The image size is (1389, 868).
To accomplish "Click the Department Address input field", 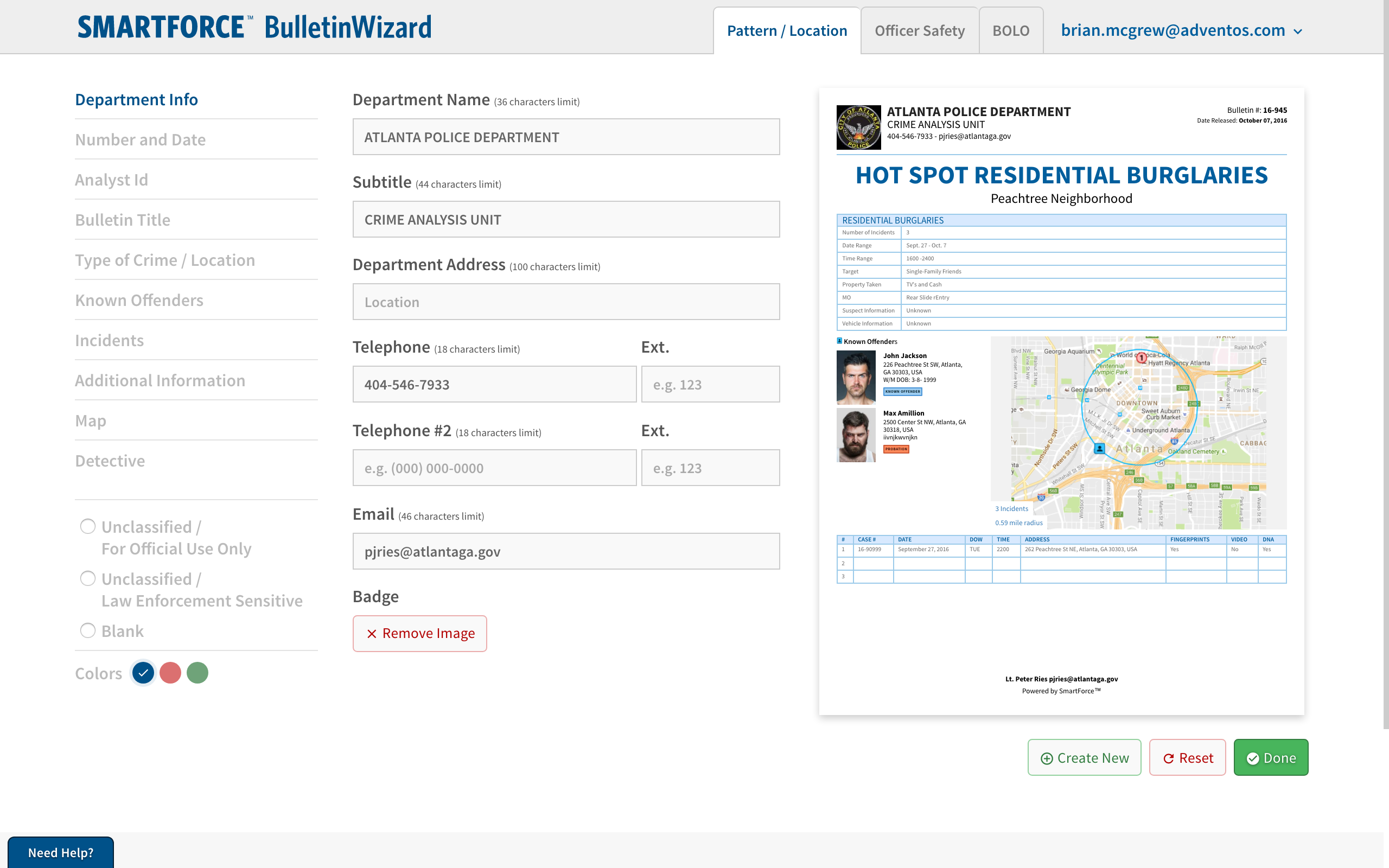I will click(565, 302).
